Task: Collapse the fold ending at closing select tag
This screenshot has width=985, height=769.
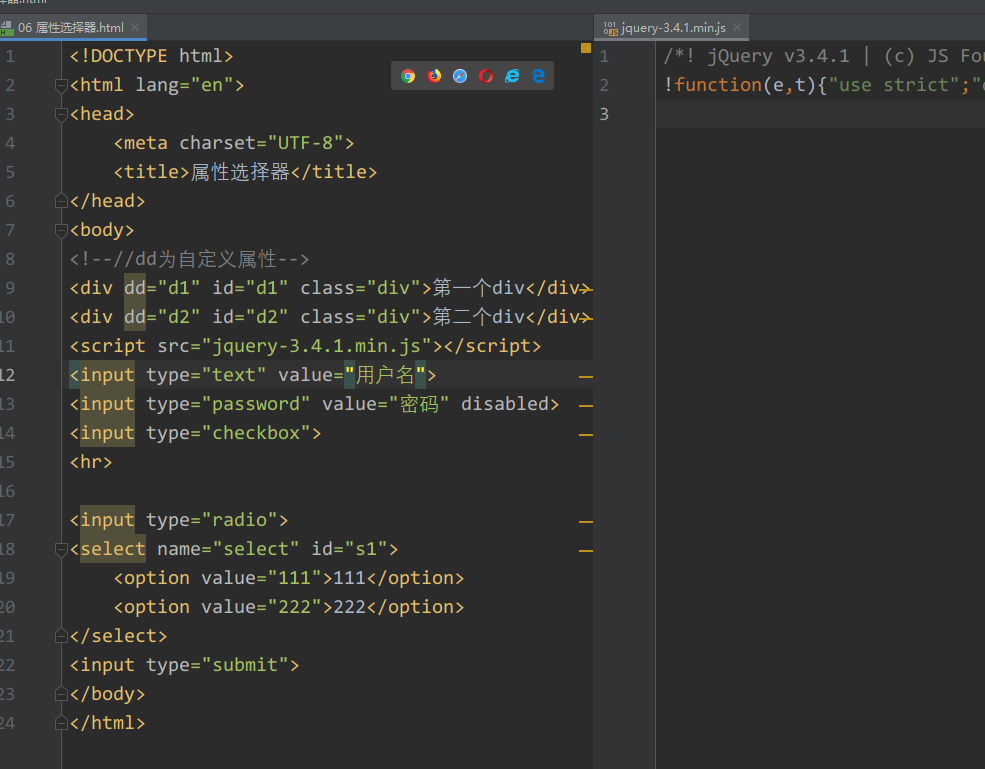Action: click(60, 635)
